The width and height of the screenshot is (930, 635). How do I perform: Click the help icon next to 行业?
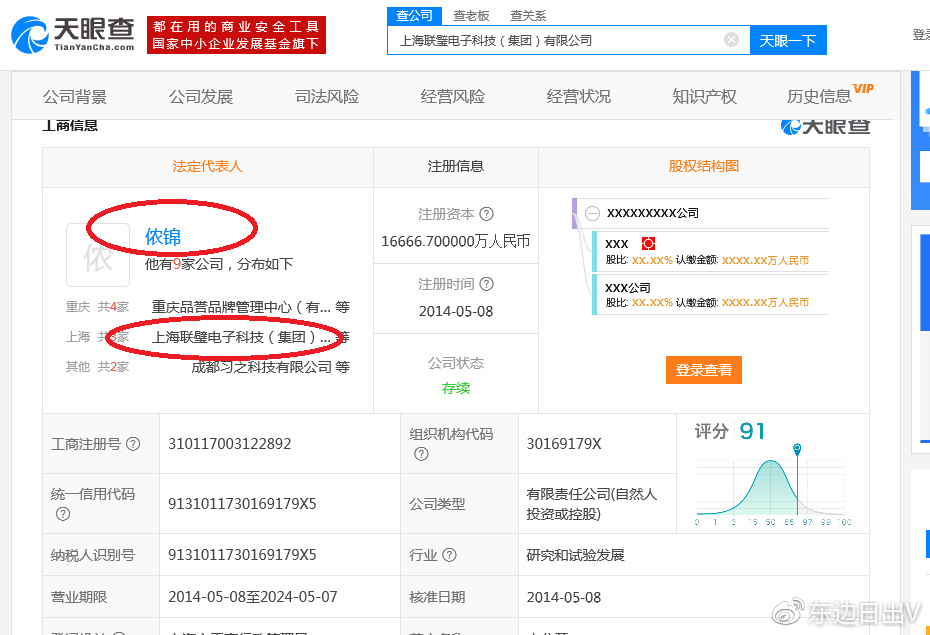pos(450,555)
